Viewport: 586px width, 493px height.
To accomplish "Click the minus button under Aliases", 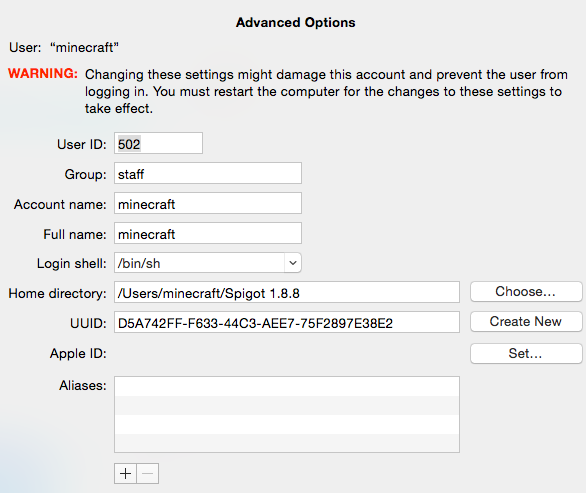I will (148, 474).
